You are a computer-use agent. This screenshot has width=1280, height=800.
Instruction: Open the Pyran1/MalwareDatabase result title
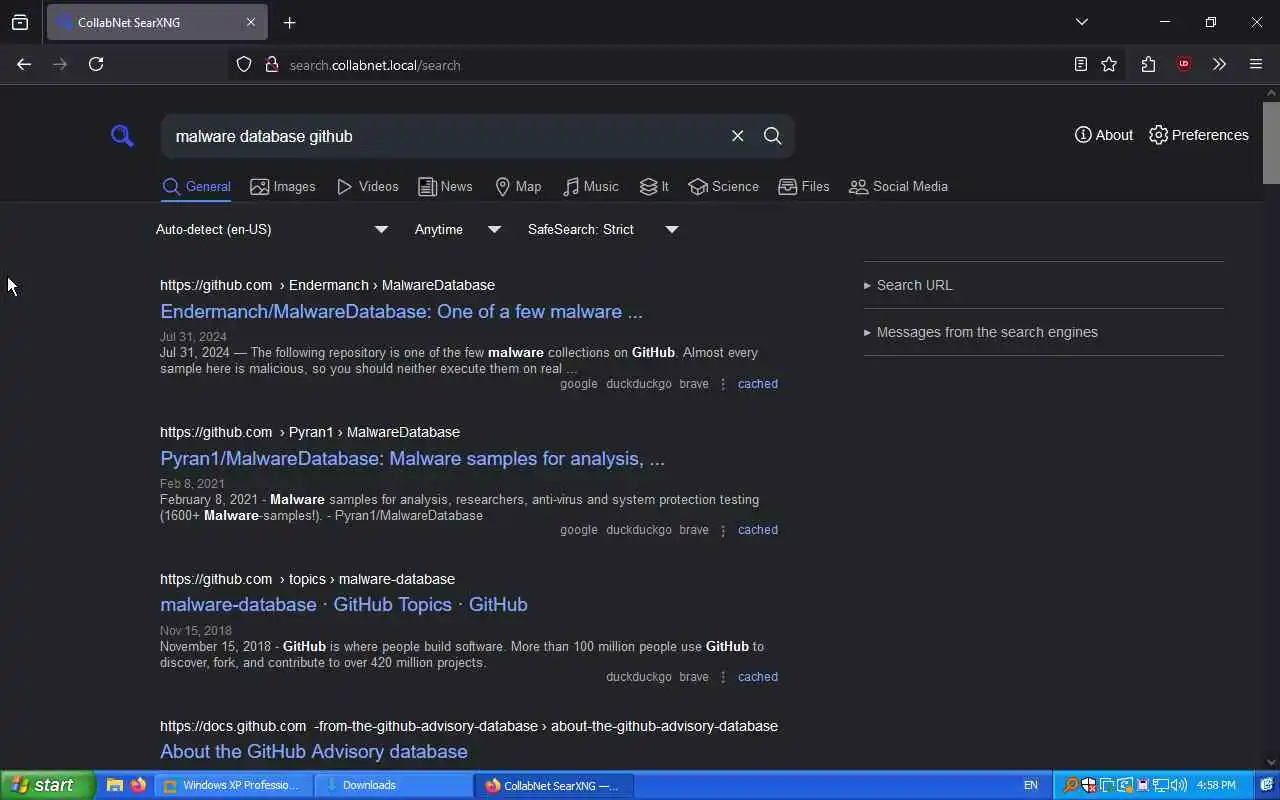[412, 458]
